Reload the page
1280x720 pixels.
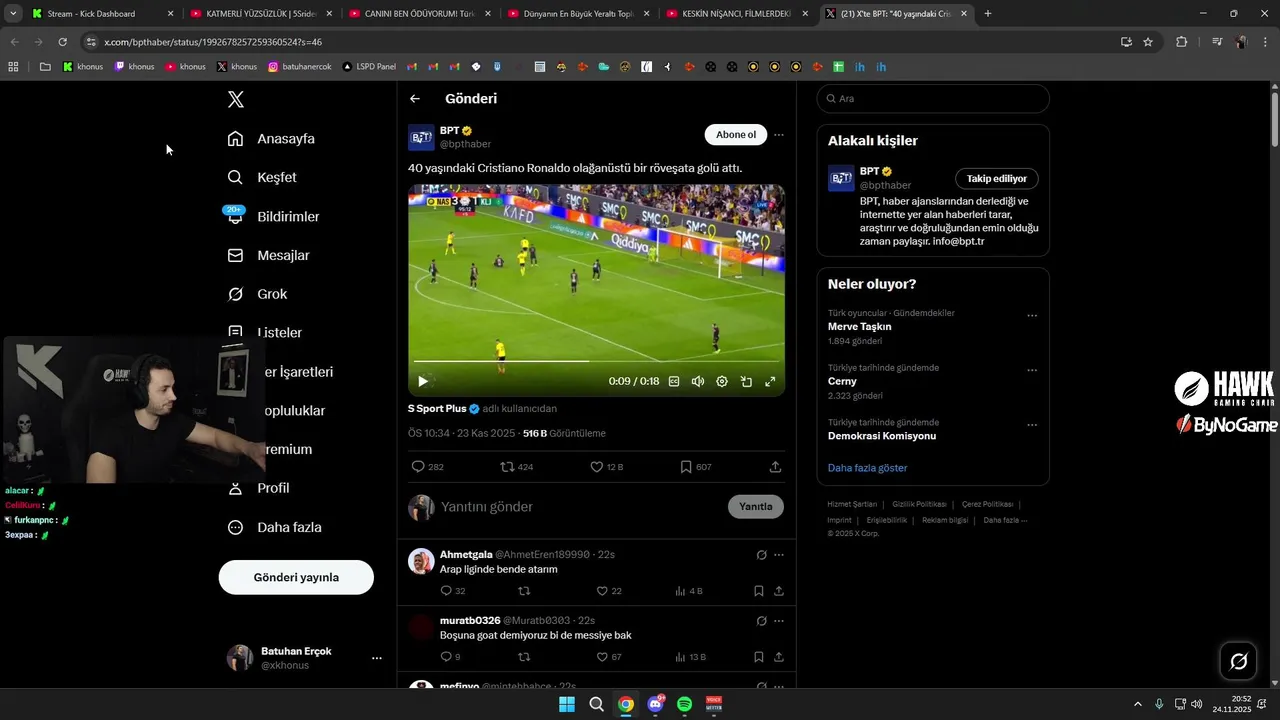pyautogui.click(x=62, y=42)
